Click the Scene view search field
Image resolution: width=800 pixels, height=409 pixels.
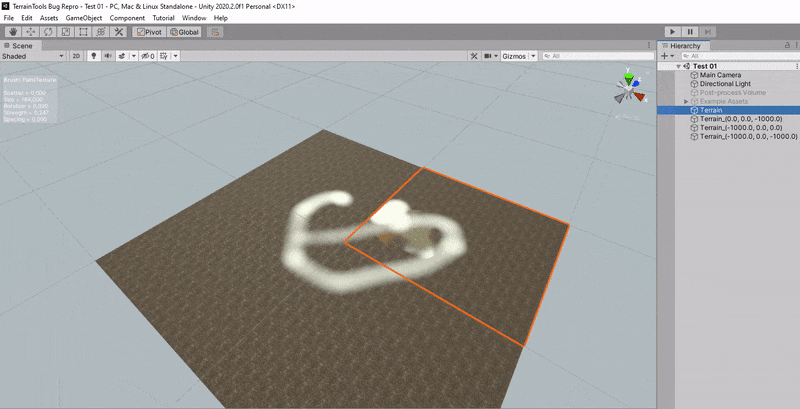(598, 56)
